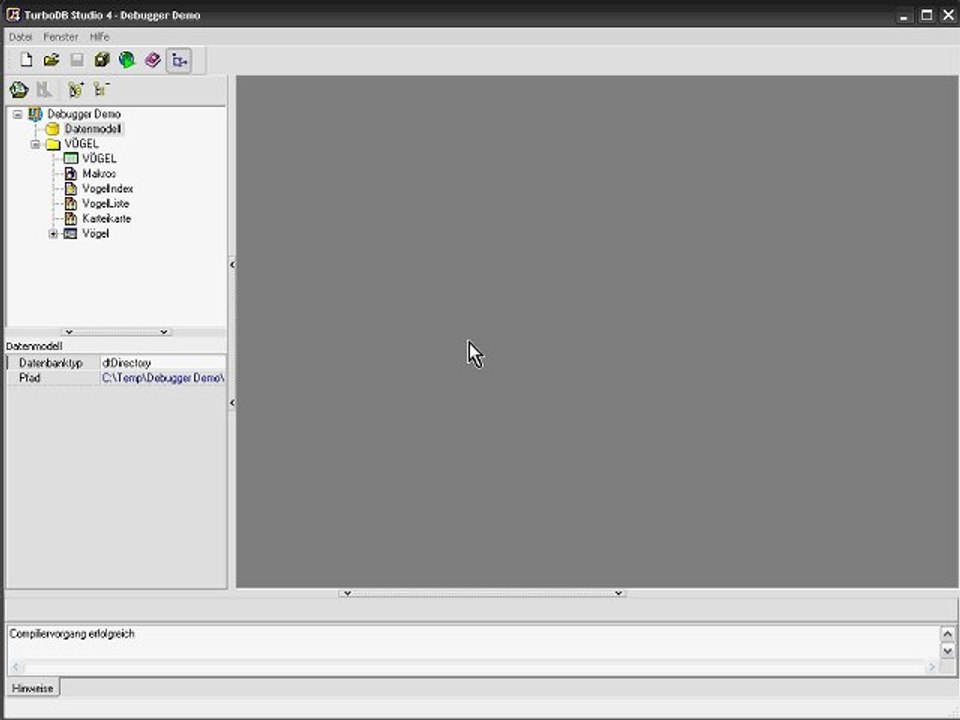
Task: Click the Compilervorgang erfolgreich message
Action: [72, 634]
